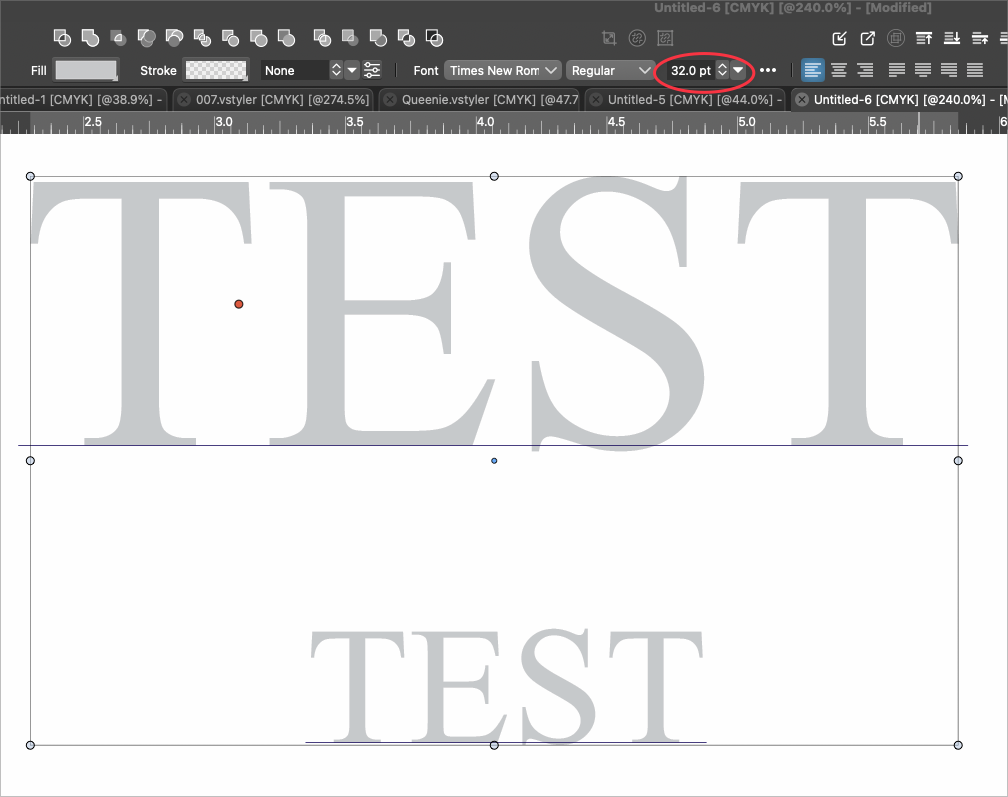Click the Fill color swatch
The height and width of the screenshot is (797, 1008).
(86, 70)
